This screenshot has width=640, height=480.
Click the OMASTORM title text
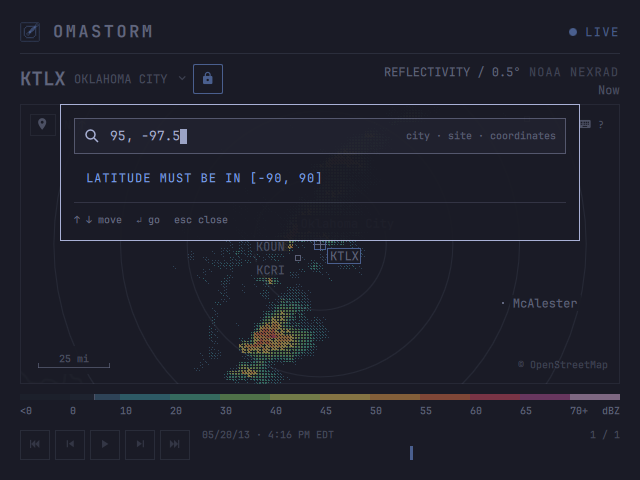click(x=103, y=32)
